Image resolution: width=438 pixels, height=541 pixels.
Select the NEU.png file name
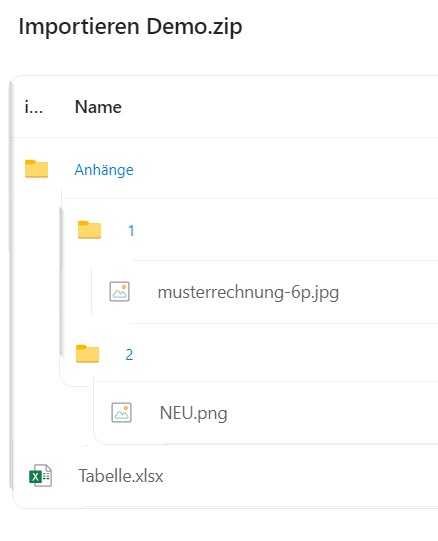click(193, 413)
